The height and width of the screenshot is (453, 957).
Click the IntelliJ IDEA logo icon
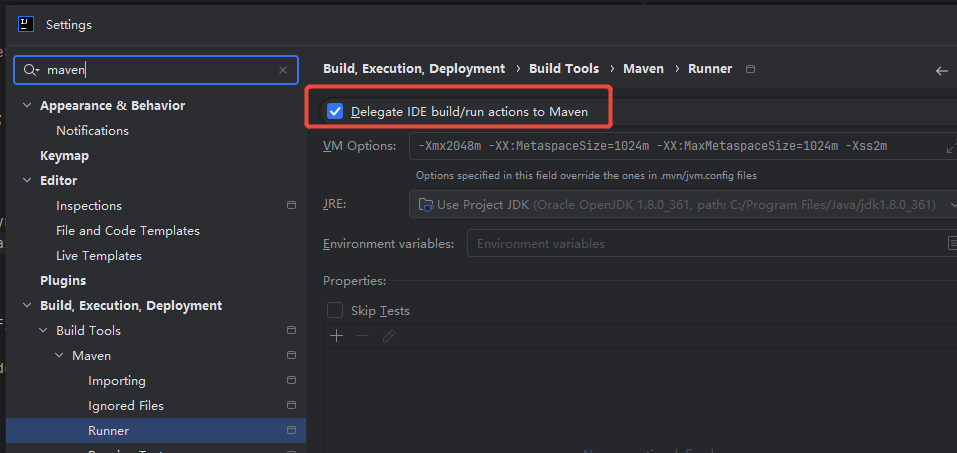(x=26, y=24)
